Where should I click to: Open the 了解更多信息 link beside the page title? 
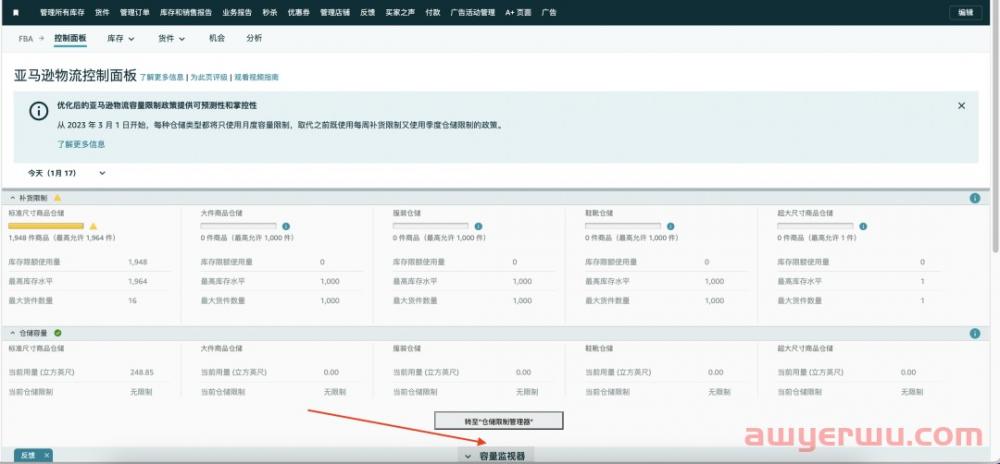point(162,77)
